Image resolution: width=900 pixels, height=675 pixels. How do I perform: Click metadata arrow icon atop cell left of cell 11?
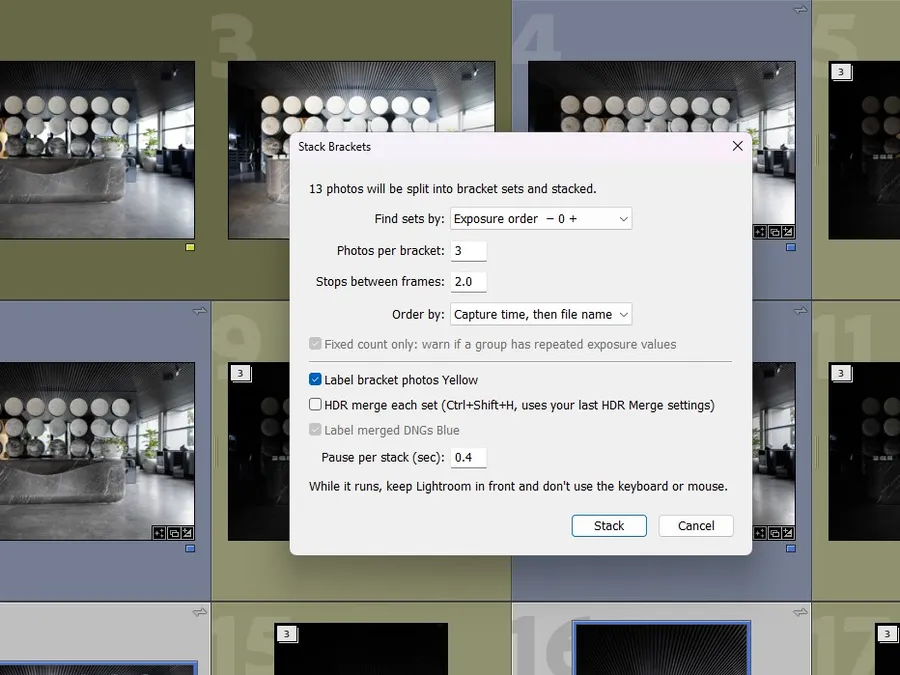(801, 311)
